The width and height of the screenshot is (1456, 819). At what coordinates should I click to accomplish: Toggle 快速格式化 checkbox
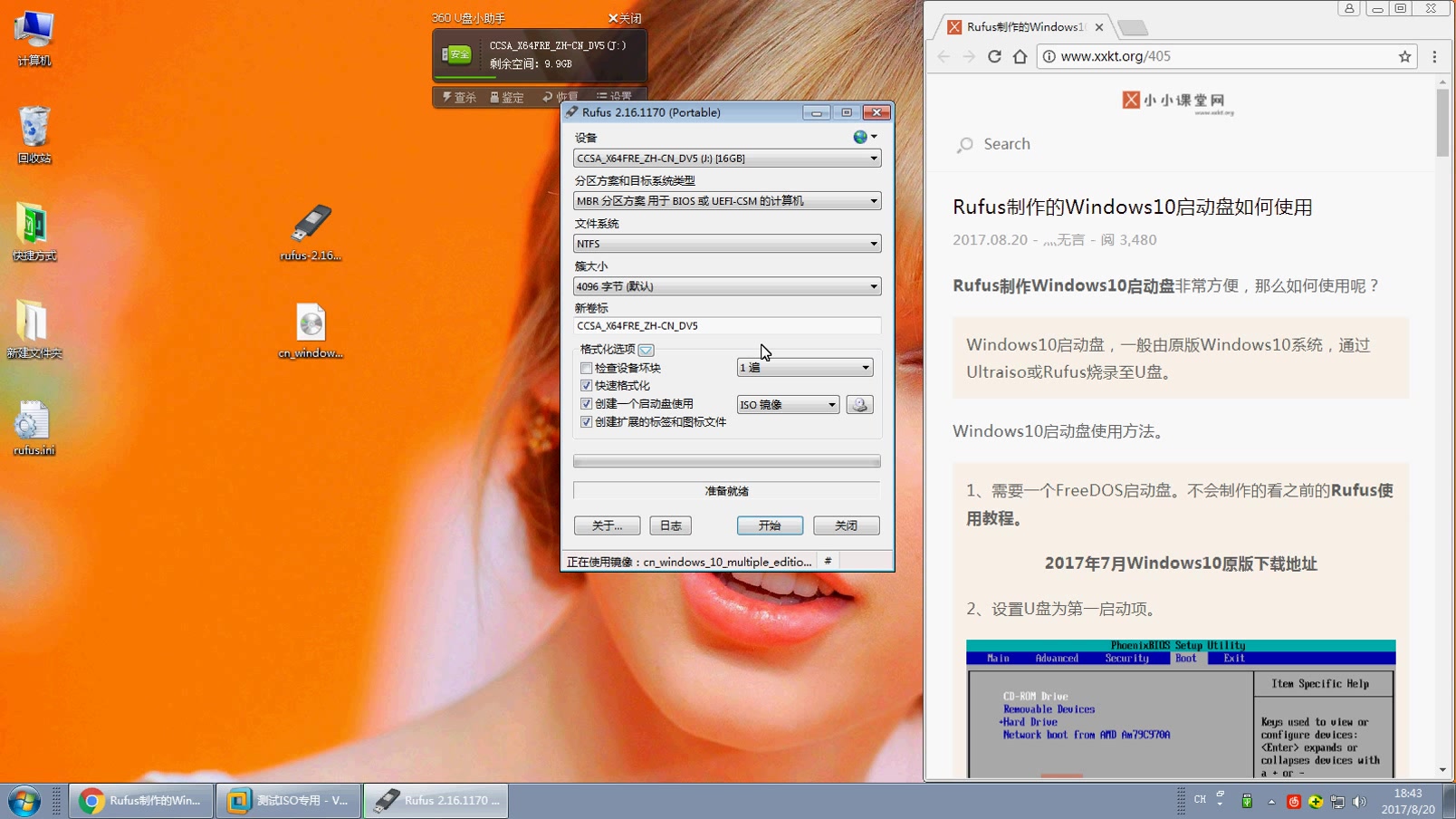(587, 386)
